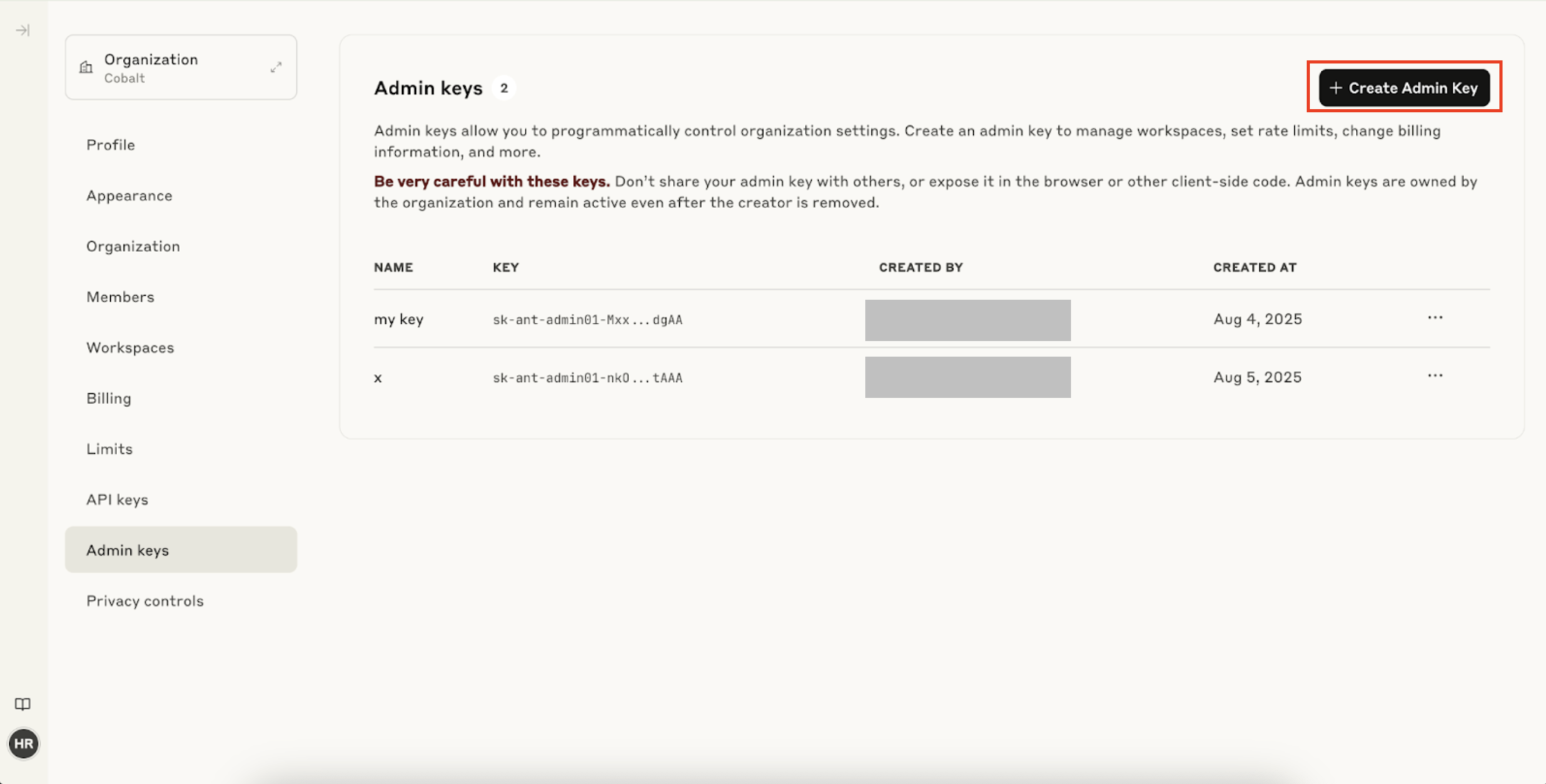The width and height of the screenshot is (1546, 784).
Task: Select the Appearance settings entry
Action: pyautogui.click(x=129, y=195)
